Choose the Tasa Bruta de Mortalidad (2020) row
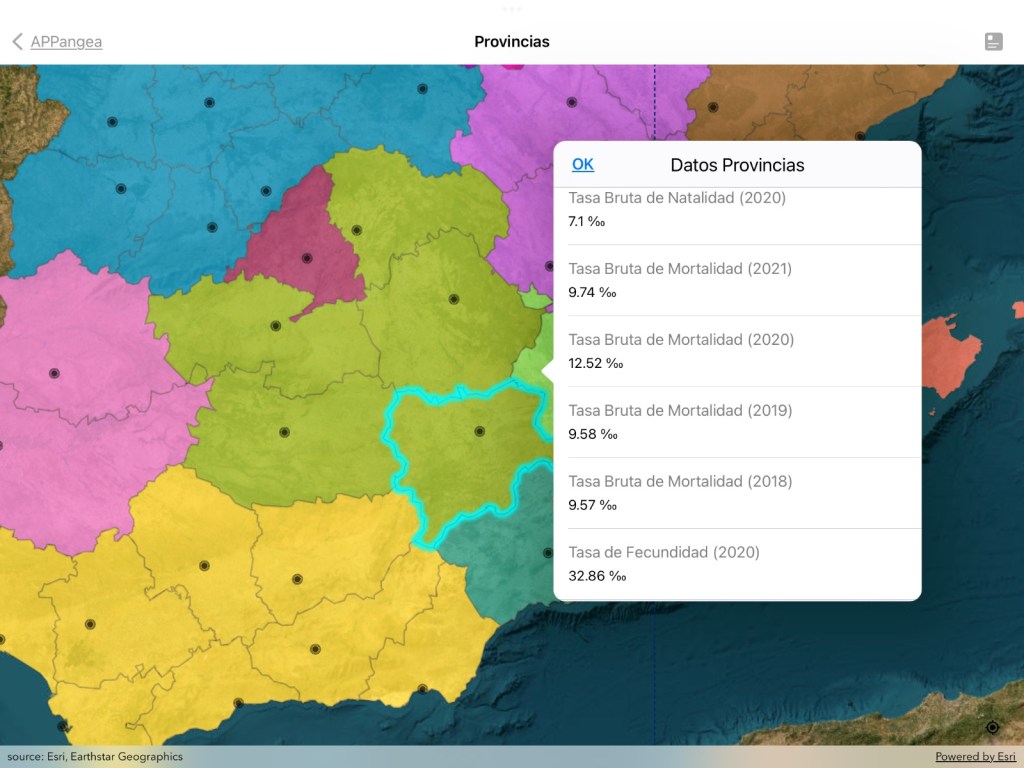The height and width of the screenshot is (768, 1024). [x=737, y=351]
